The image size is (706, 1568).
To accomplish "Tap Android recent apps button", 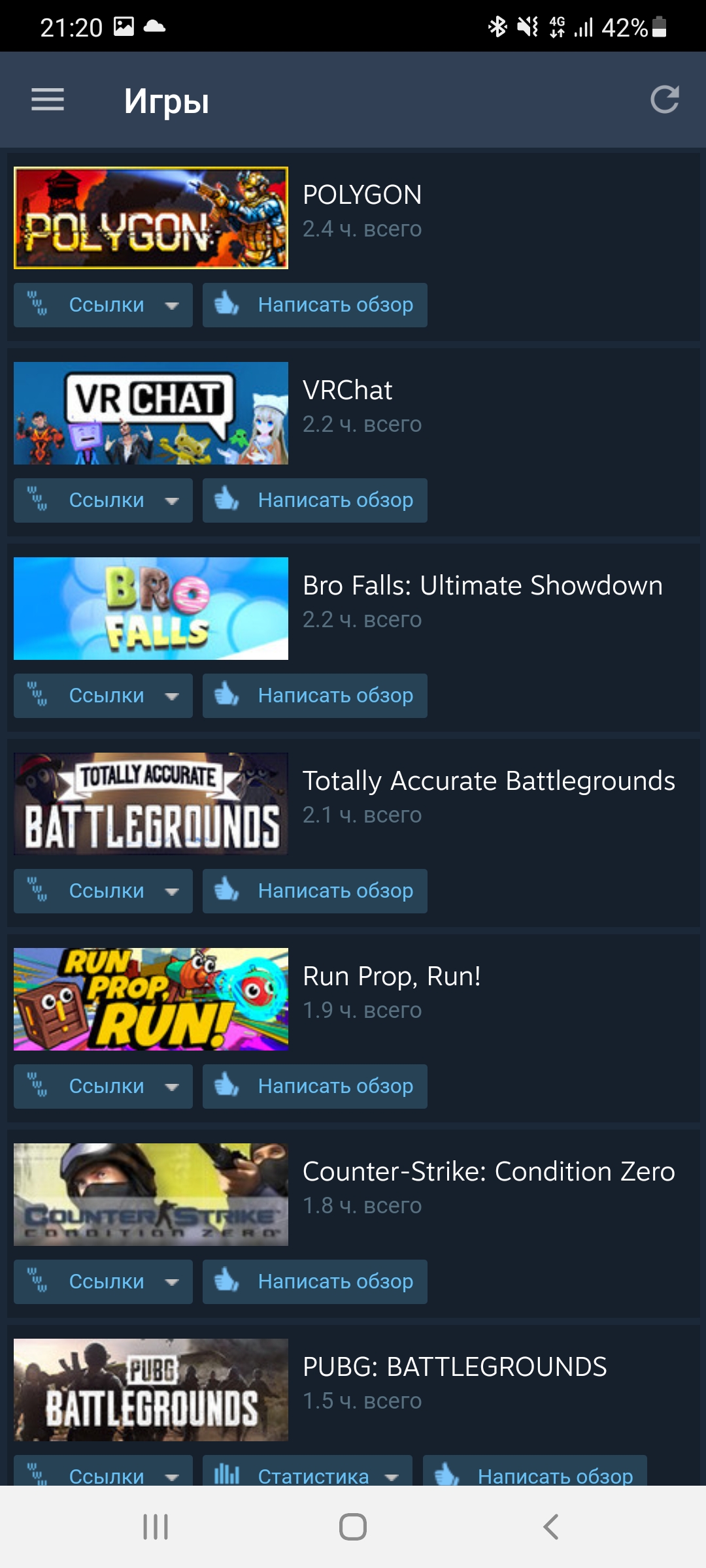I will [x=156, y=1527].
